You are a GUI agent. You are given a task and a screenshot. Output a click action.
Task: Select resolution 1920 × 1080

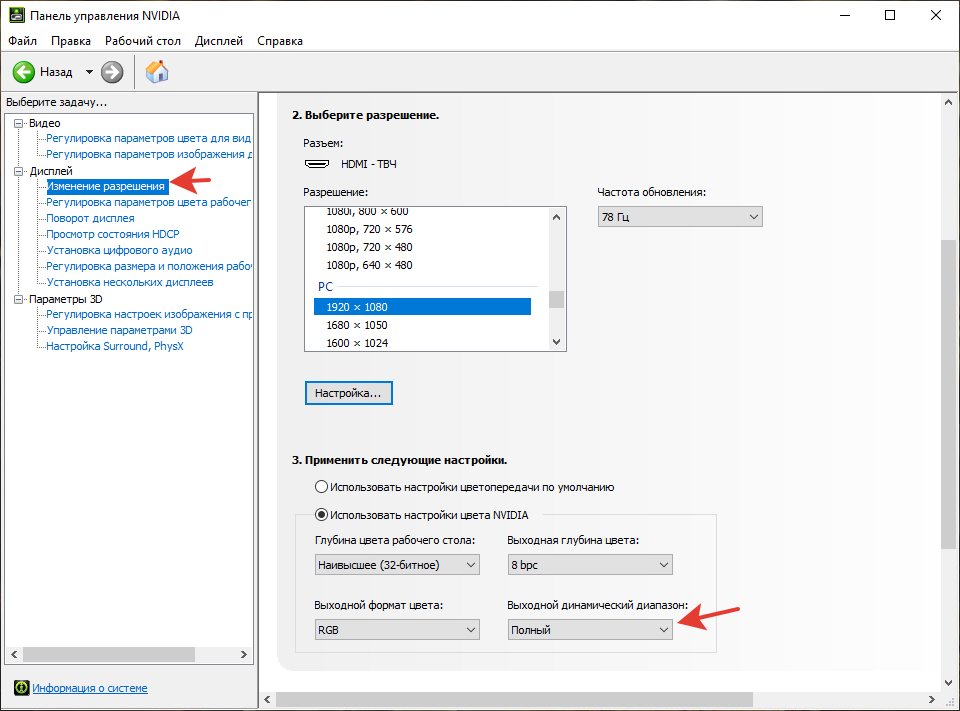pyautogui.click(x=422, y=307)
